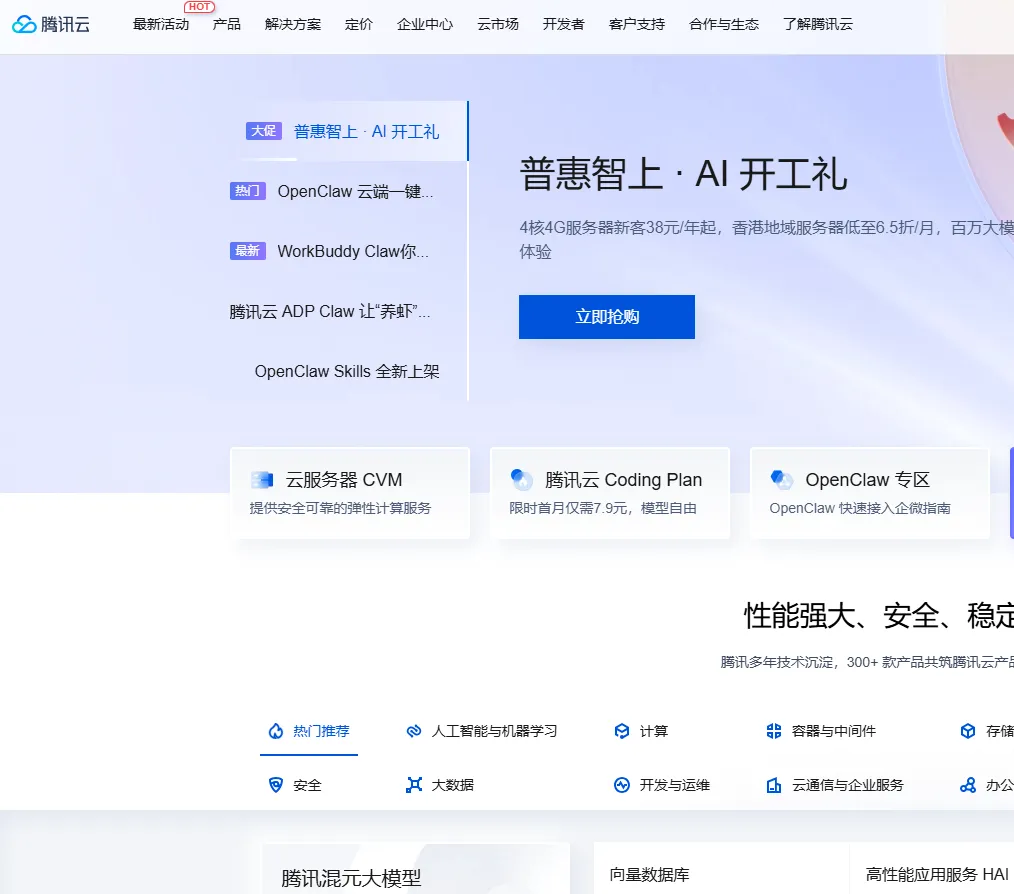Click the HOT badge above 最新活动
1014x894 pixels.
pyautogui.click(x=199, y=7)
